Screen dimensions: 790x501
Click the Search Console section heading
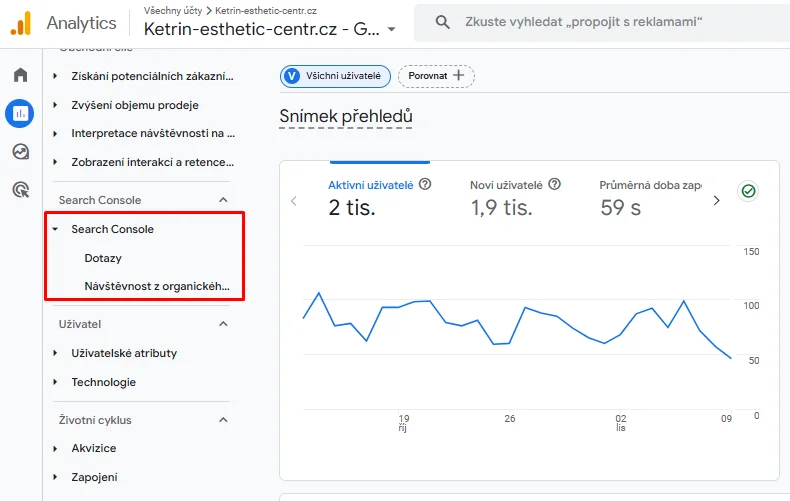100,200
